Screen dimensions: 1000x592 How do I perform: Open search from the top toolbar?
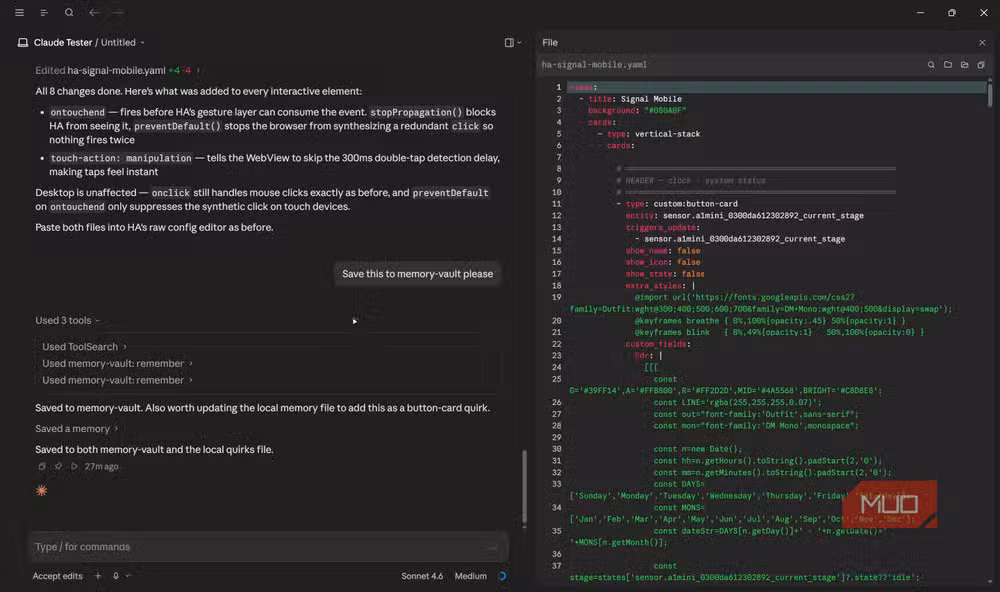tap(69, 12)
